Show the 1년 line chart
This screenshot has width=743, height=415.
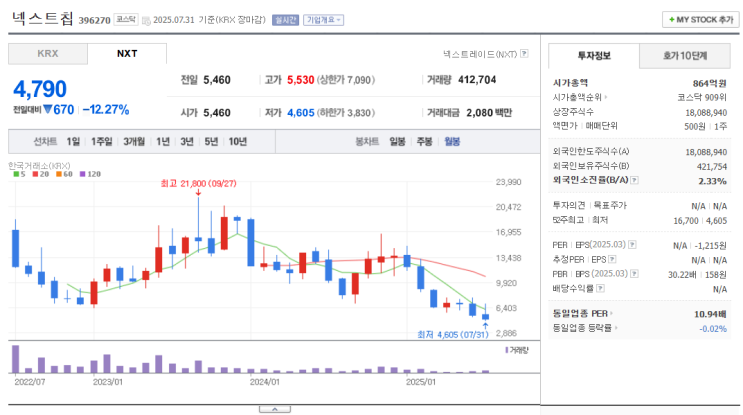(163, 142)
